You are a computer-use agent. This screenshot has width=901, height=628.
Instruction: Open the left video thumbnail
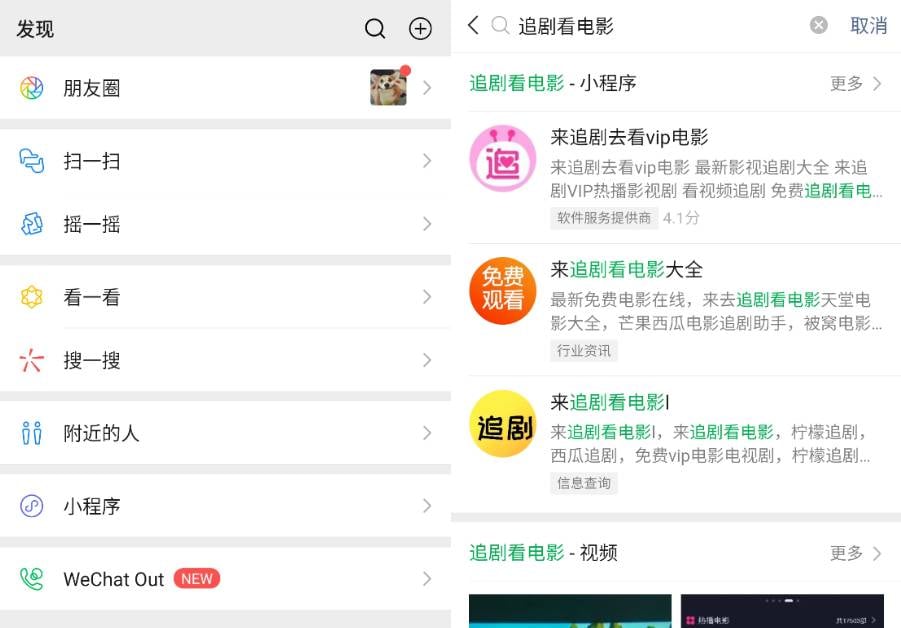click(x=570, y=611)
